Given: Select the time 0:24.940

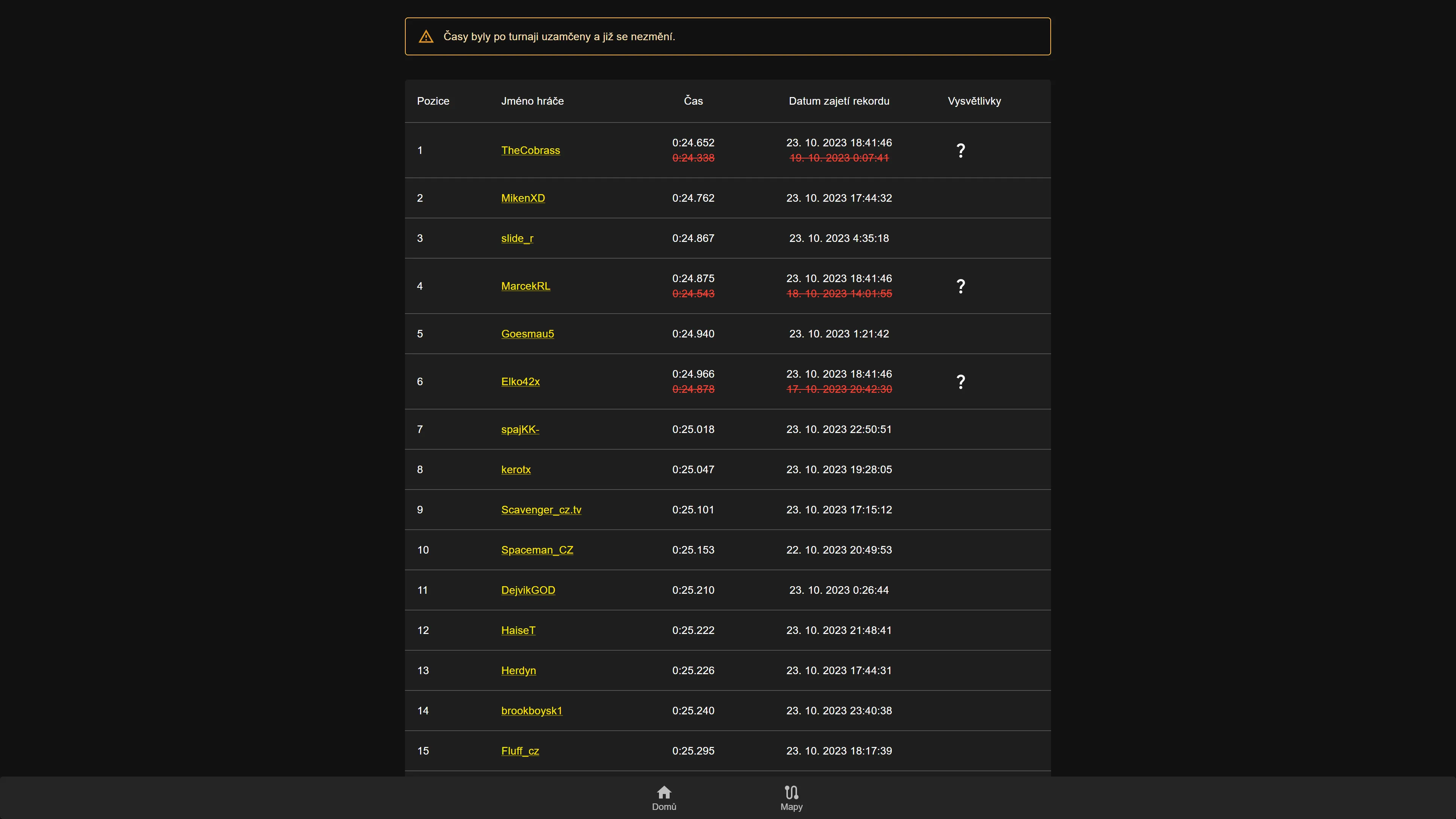Looking at the screenshot, I should click(x=693, y=334).
